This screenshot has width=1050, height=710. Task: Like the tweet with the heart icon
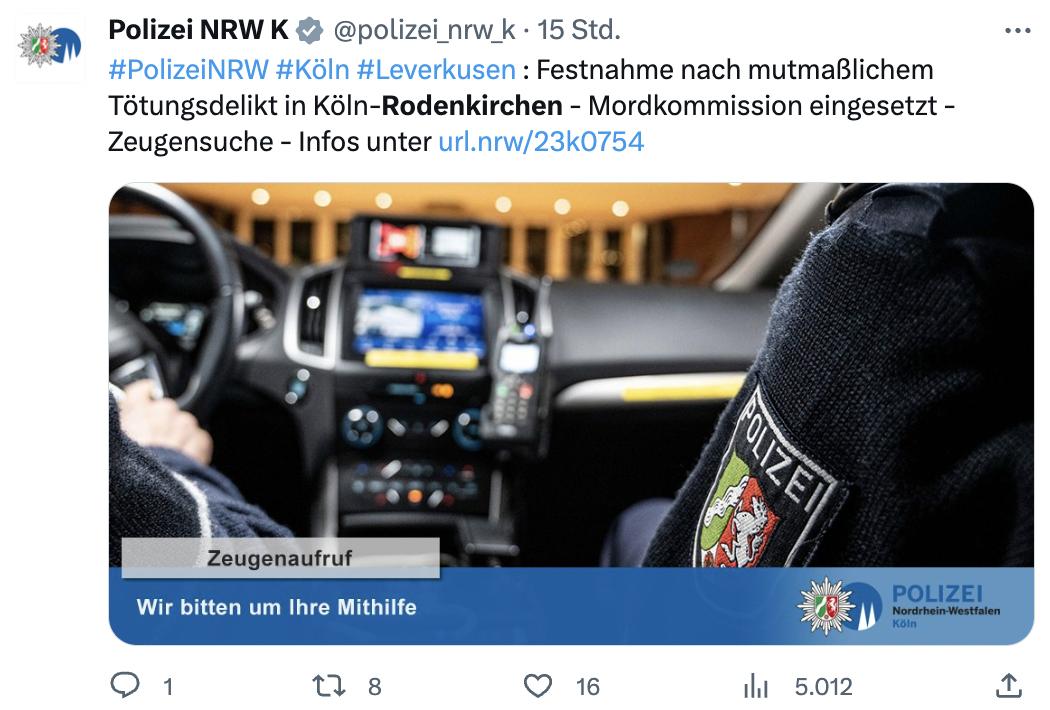[538, 686]
